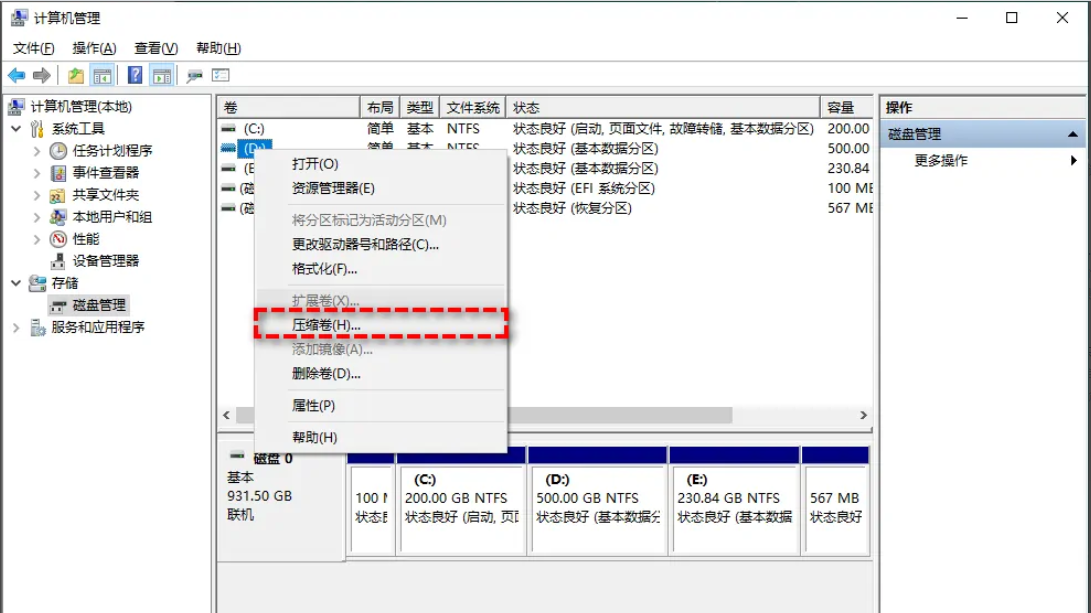Select the (C:) 200.00 GB partition block
The width and height of the screenshot is (1091, 613).
461,509
